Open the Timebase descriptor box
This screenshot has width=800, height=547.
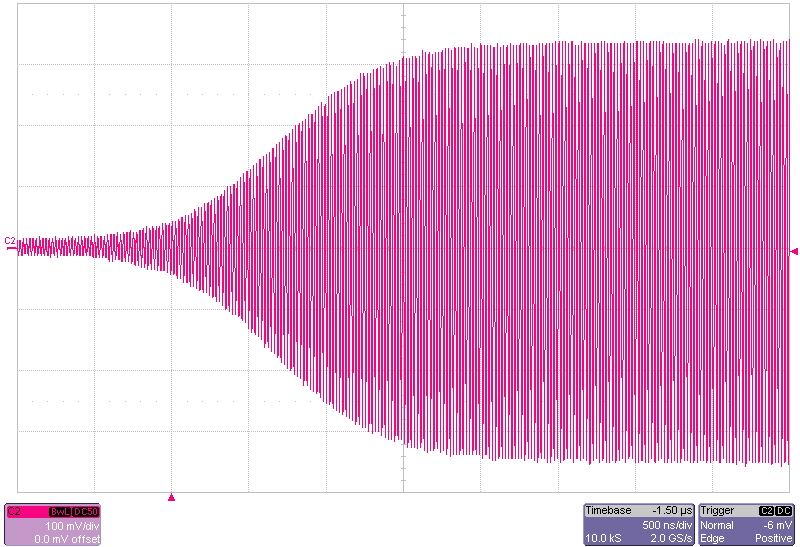[x=639, y=524]
